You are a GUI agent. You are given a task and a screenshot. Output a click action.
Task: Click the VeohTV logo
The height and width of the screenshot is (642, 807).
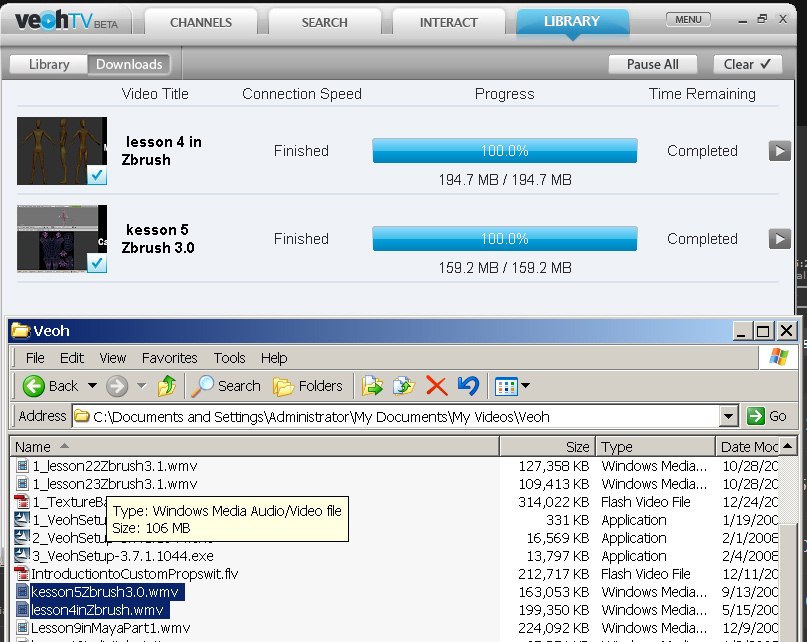pos(66,21)
